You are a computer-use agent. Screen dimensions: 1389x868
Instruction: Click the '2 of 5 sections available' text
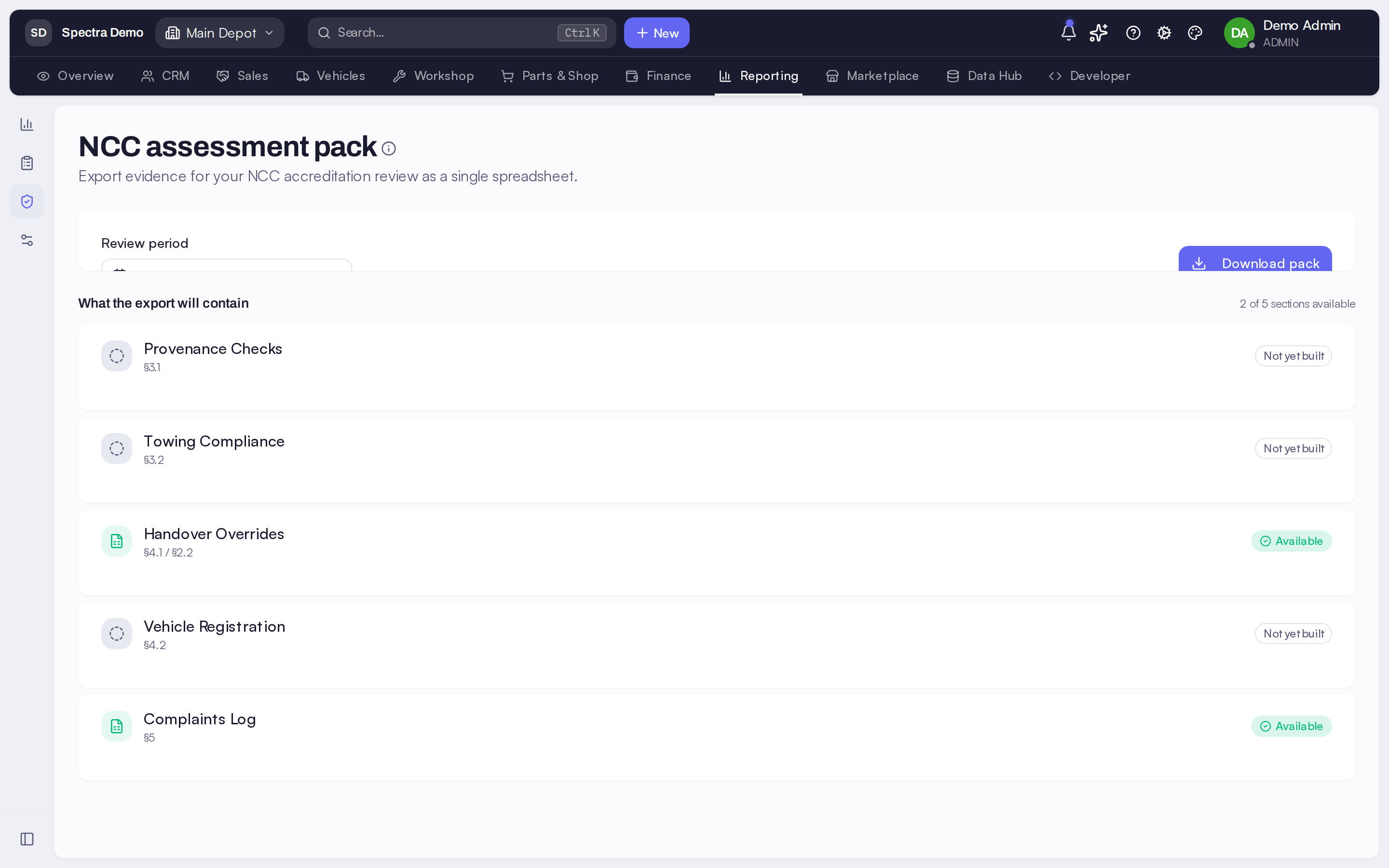[x=1297, y=304]
